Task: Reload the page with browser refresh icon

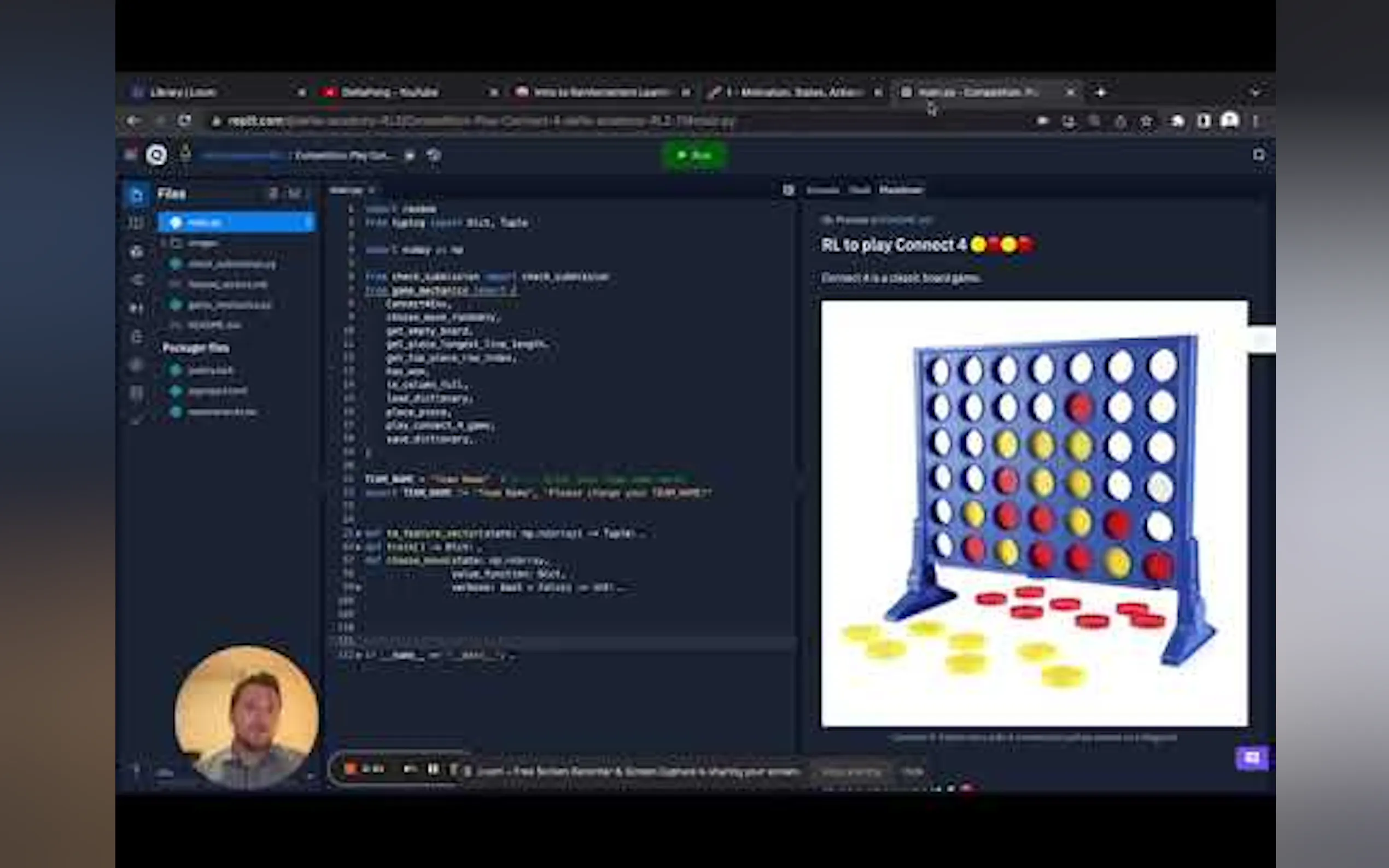Action: click(x=184, y=121)
